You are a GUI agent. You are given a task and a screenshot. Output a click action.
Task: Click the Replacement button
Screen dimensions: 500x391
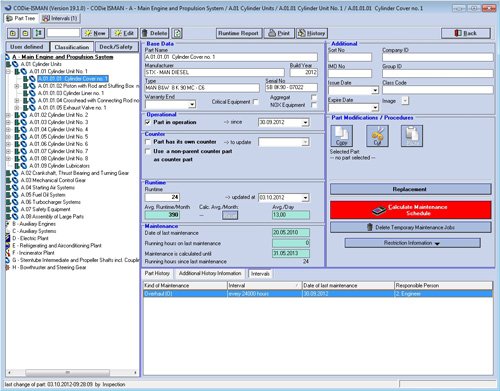[x=410, y=189]
